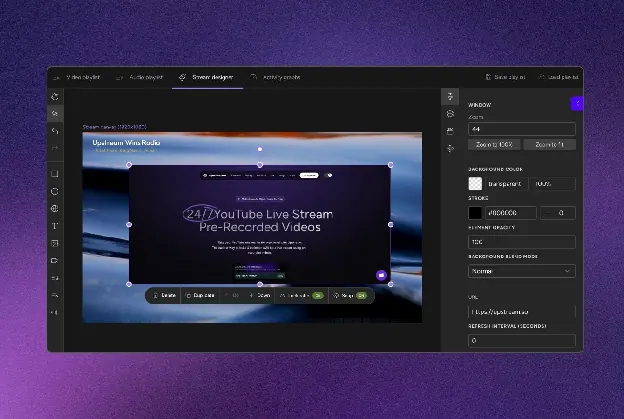Switch to the Audio playlist tab
The height and width of the screenshot is (419, 624).
click(140, 77)
